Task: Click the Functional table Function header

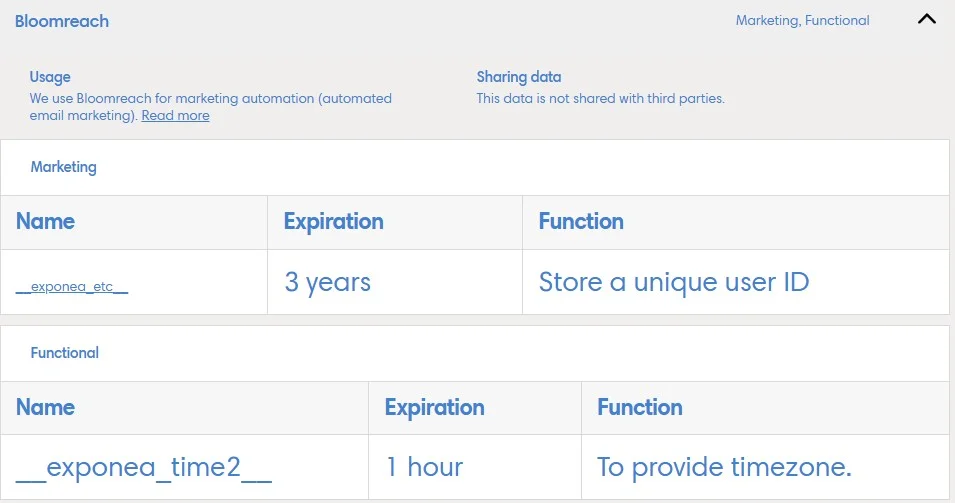Action: click(766, 408)
